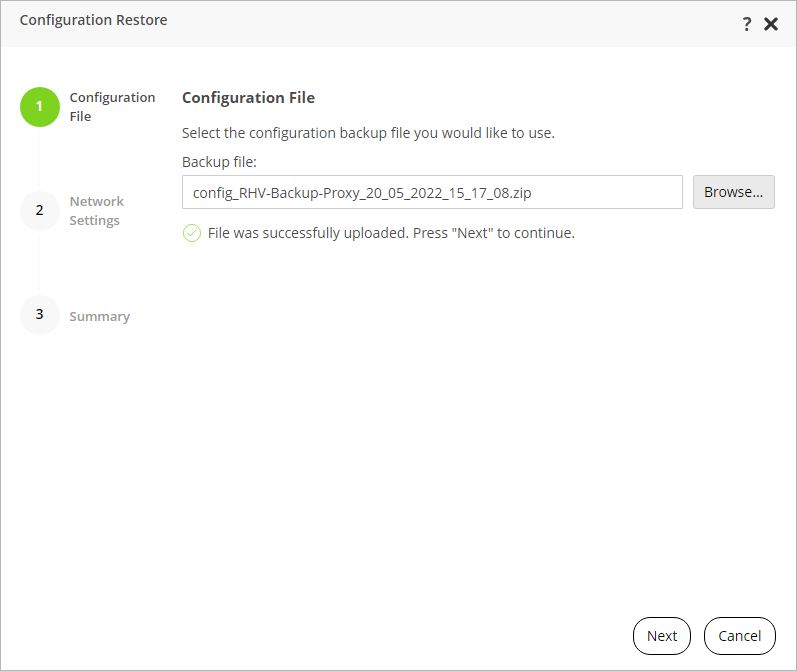Screen dimensions: 797x671
Task: Click the step 2 number circle
Action: (x=40, y=211)
